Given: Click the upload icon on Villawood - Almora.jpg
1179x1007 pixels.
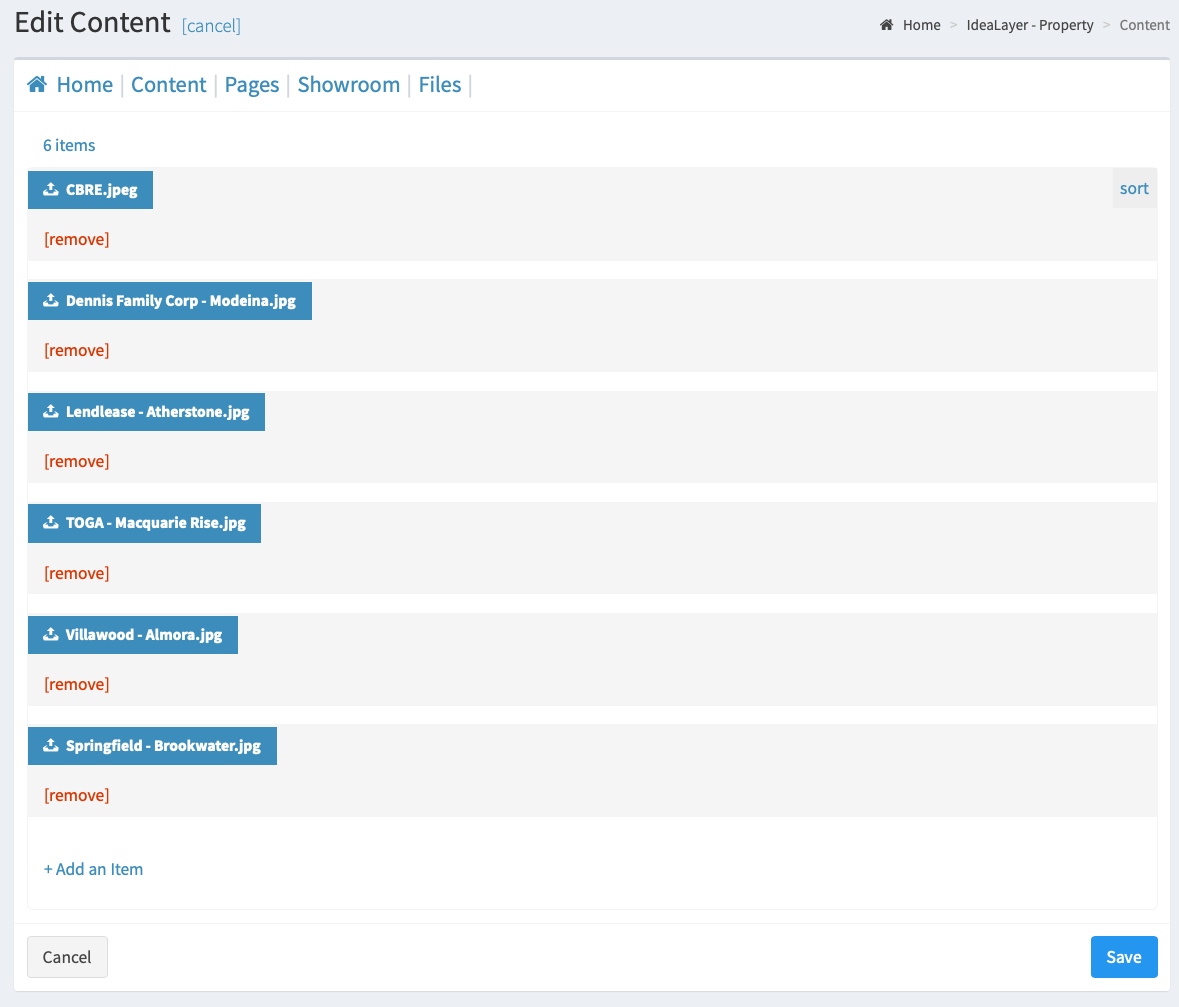Looking at the screenshot, I should (x=50, y=635).
